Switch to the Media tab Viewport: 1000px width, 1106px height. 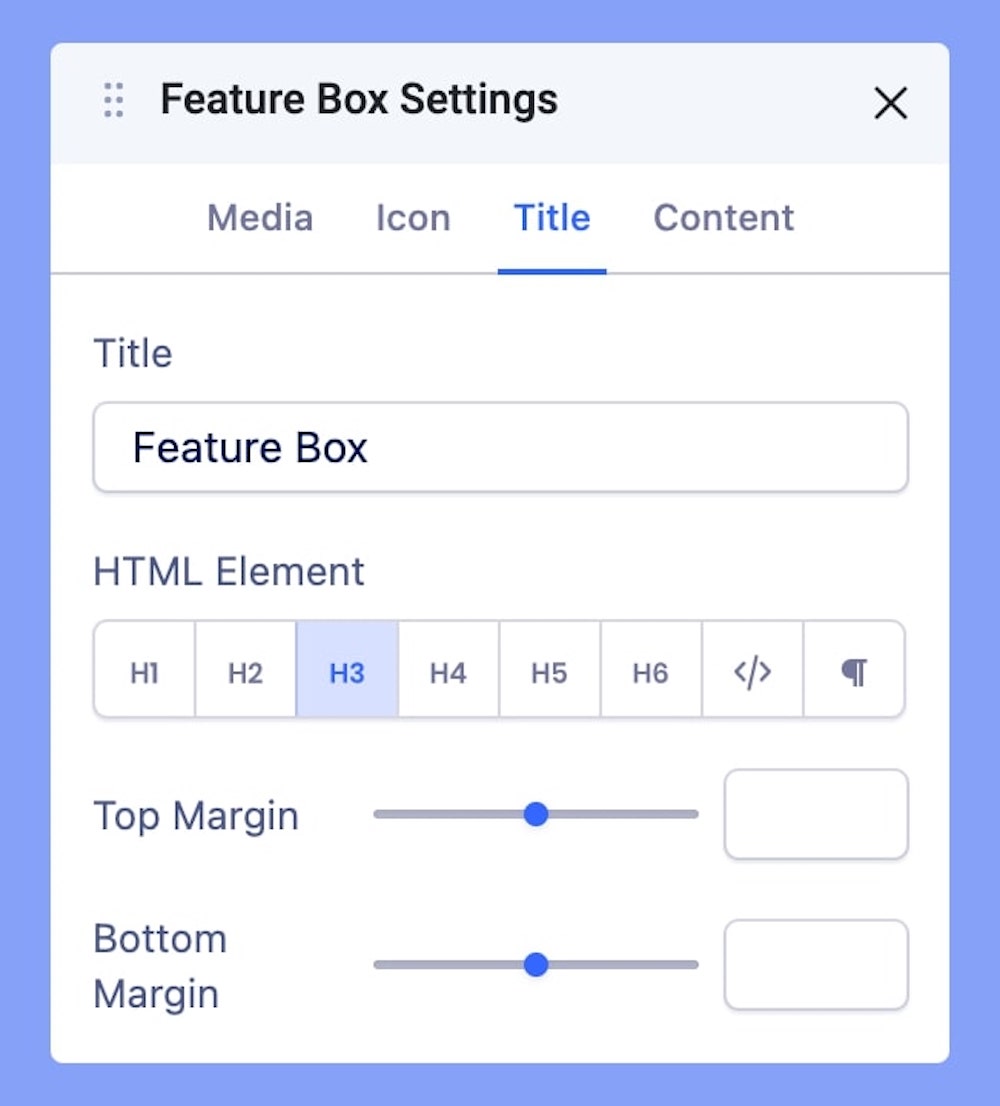(x=260, y=218)
